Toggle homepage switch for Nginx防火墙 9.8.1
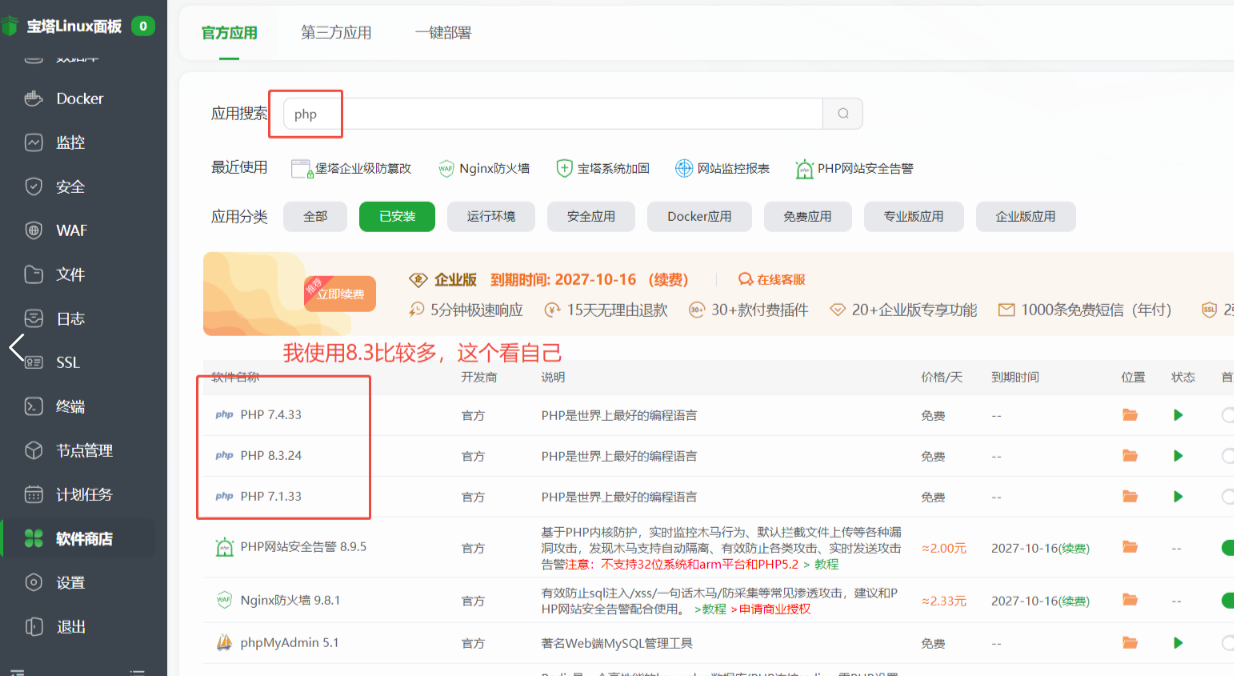The height and width of the screenshot is (676, 1234). point(1227,600)
